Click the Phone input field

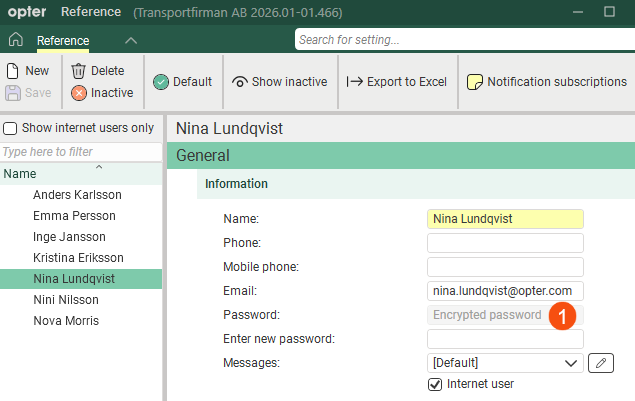[505, 243]
